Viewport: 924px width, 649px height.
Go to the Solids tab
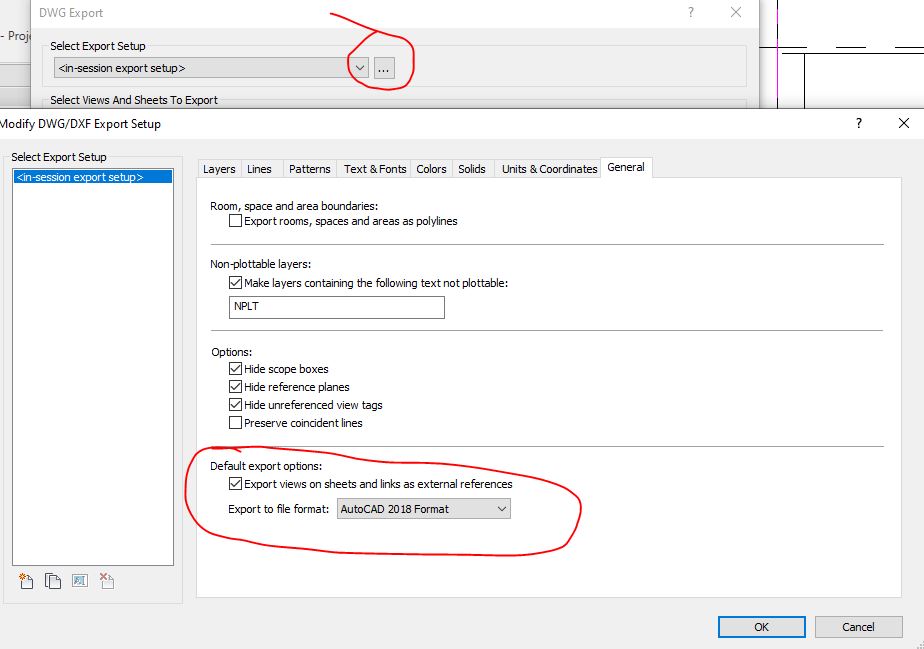click(x=472, y=169)
